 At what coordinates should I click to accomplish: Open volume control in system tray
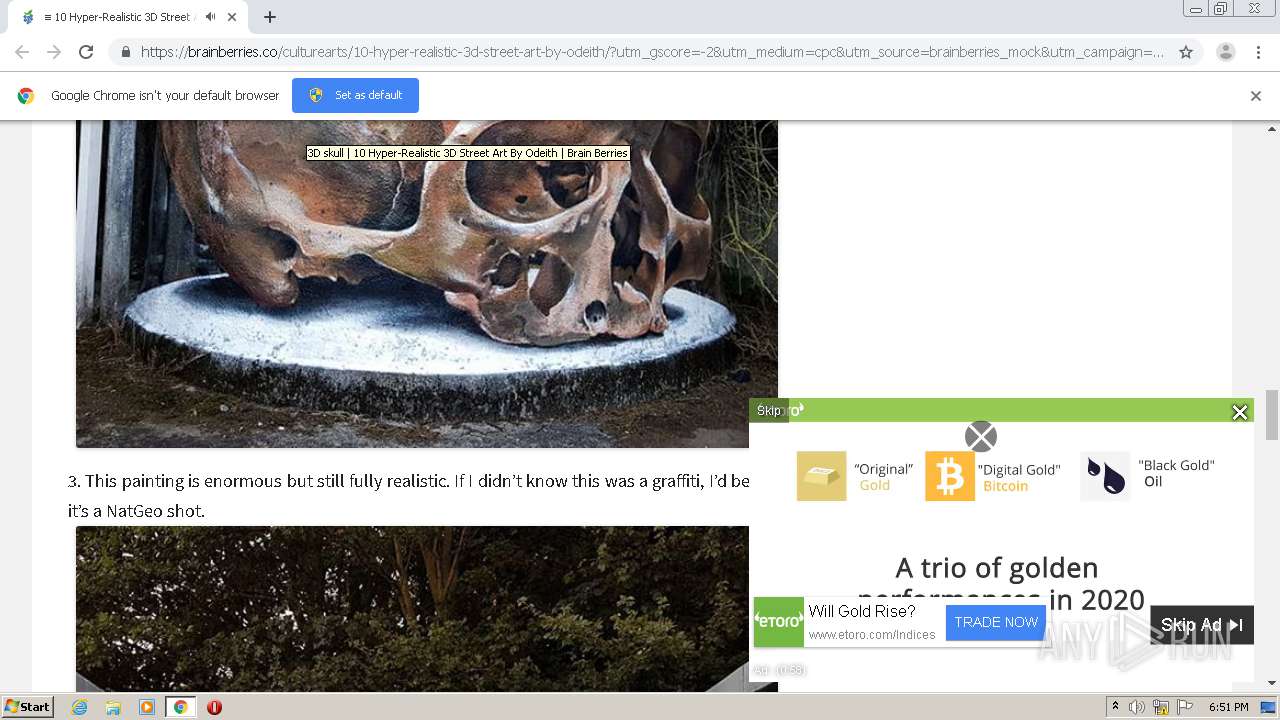pyautogui.click(x=1137, y=707)
